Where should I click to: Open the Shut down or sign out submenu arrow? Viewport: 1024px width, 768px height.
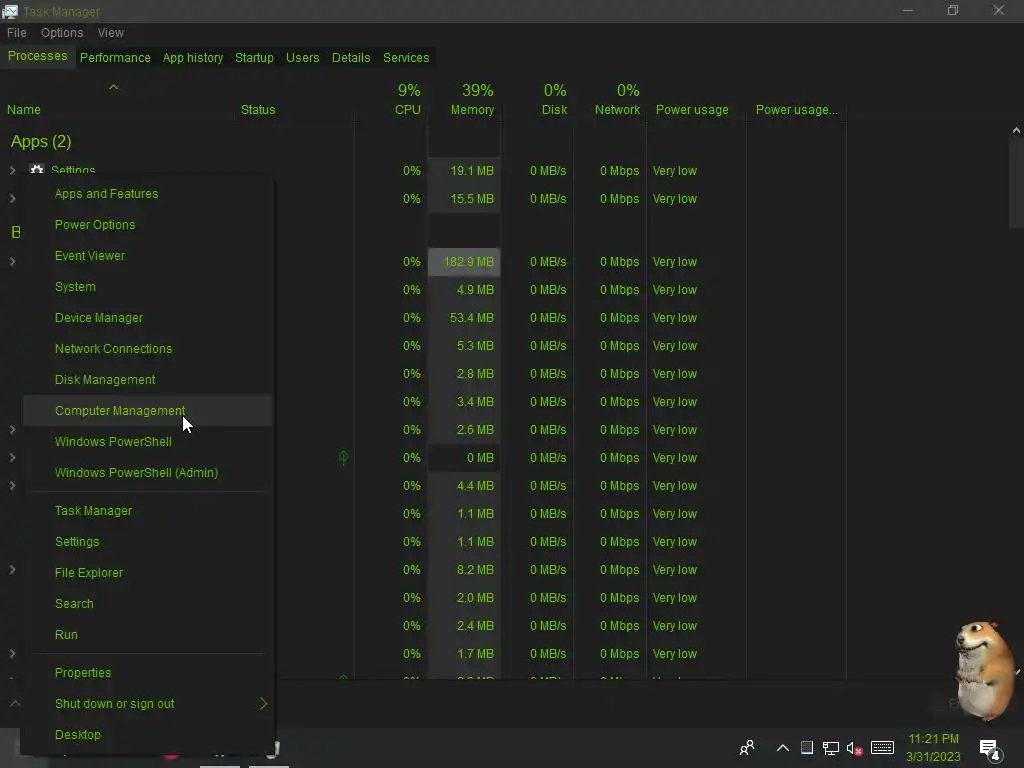[263, 703]
